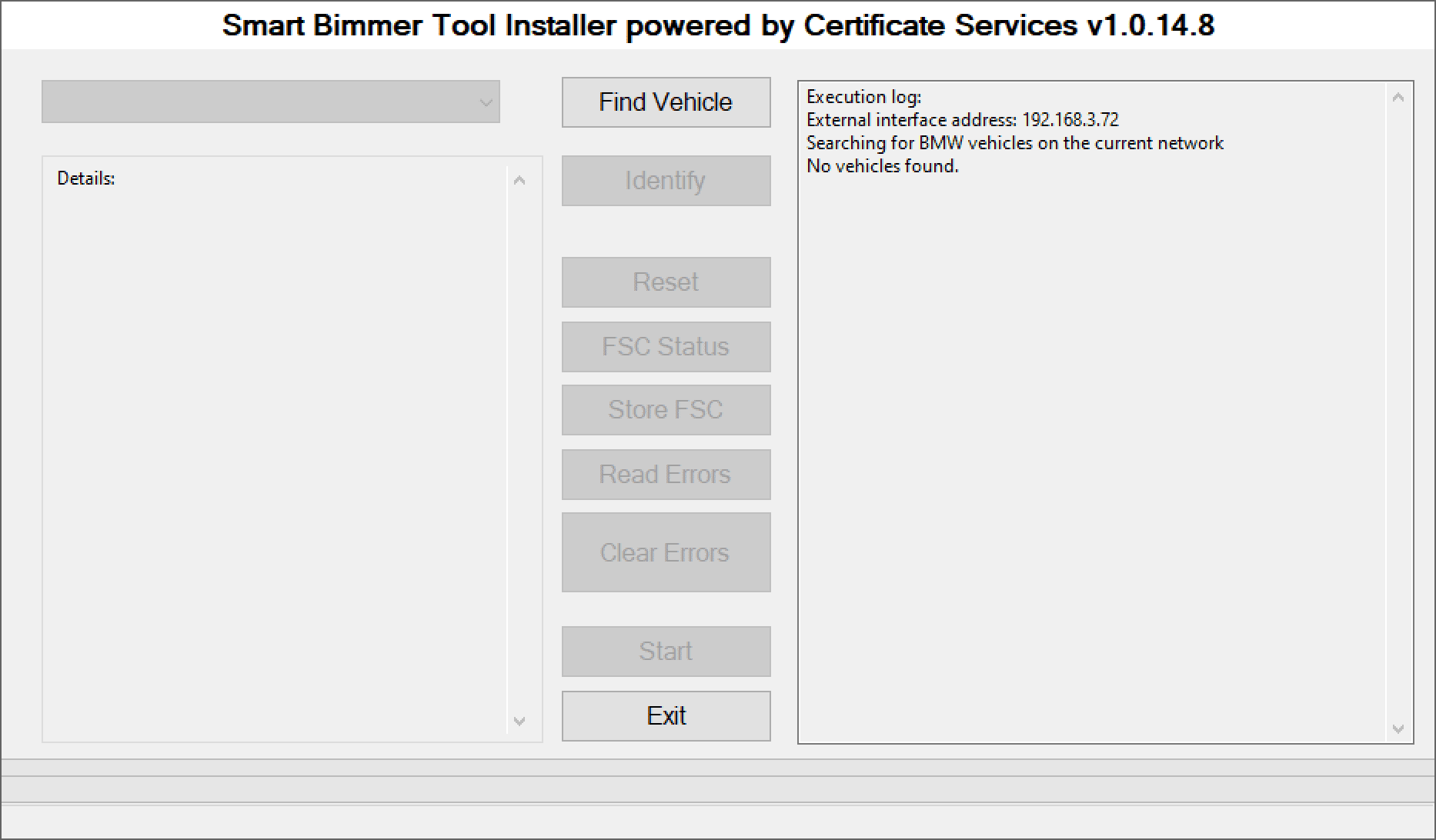
Task: Click Execution log scrollbar down arrow
Action: pyautogui.click(x=1398, y=728)
